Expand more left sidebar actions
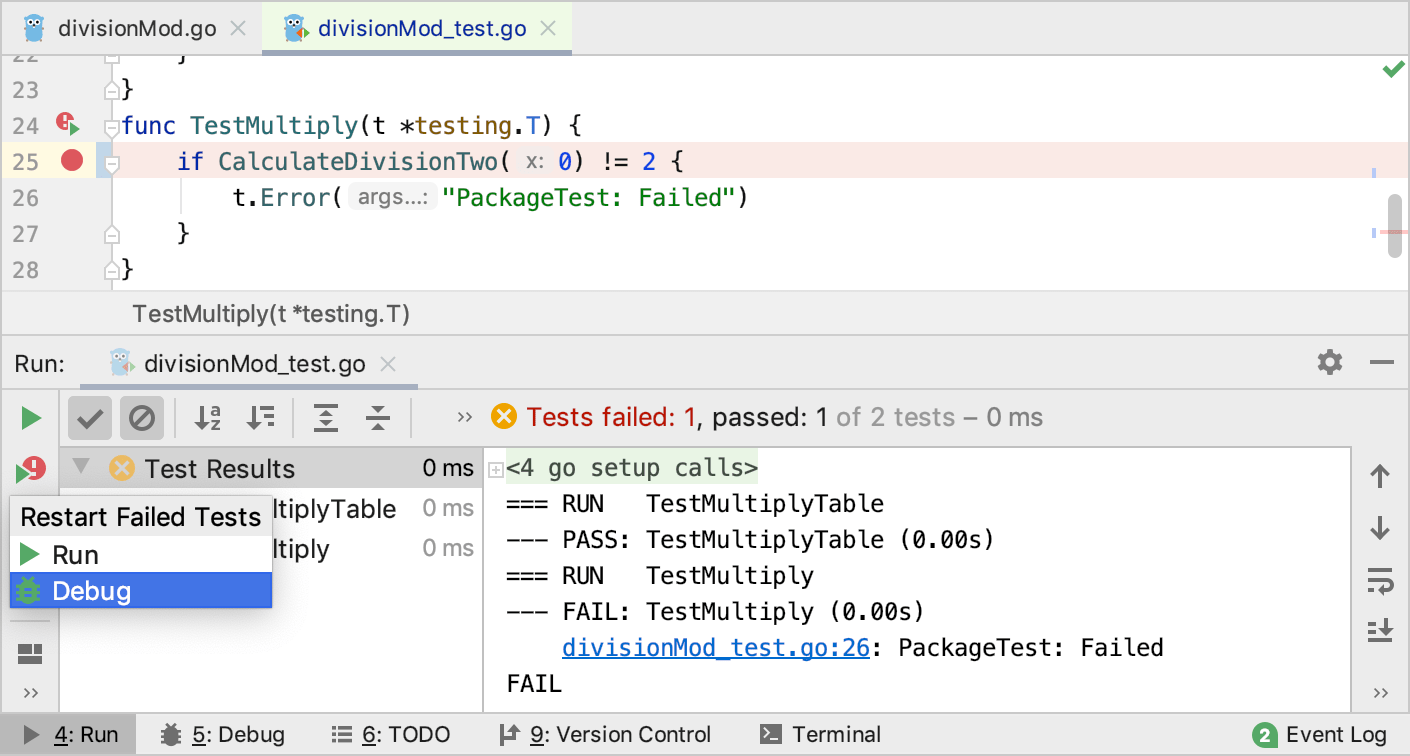Screen dimensions: 1410x756 coord(31,693)
